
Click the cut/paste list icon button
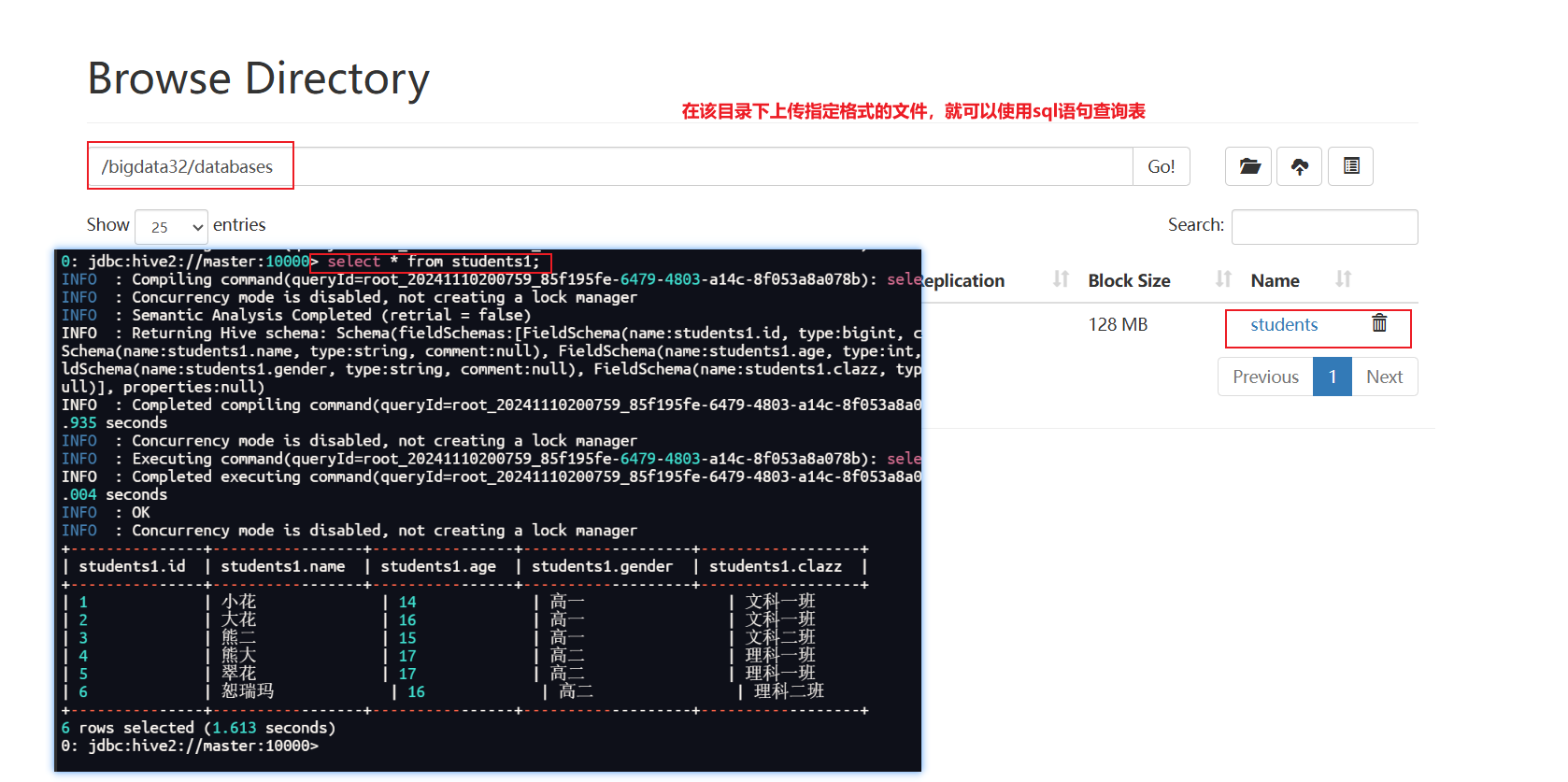(x=1350, y=166)
